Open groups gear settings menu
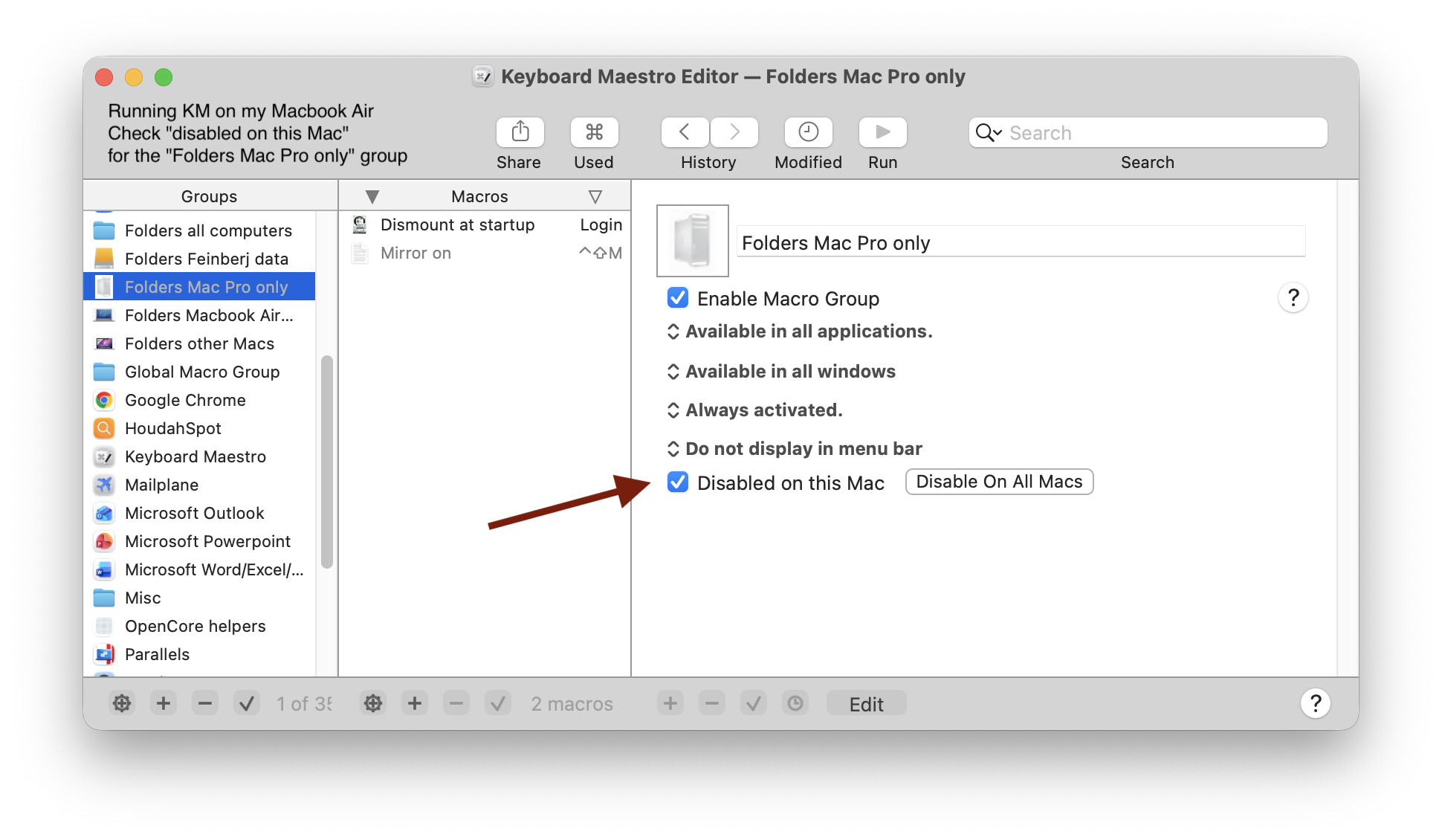 122,703
